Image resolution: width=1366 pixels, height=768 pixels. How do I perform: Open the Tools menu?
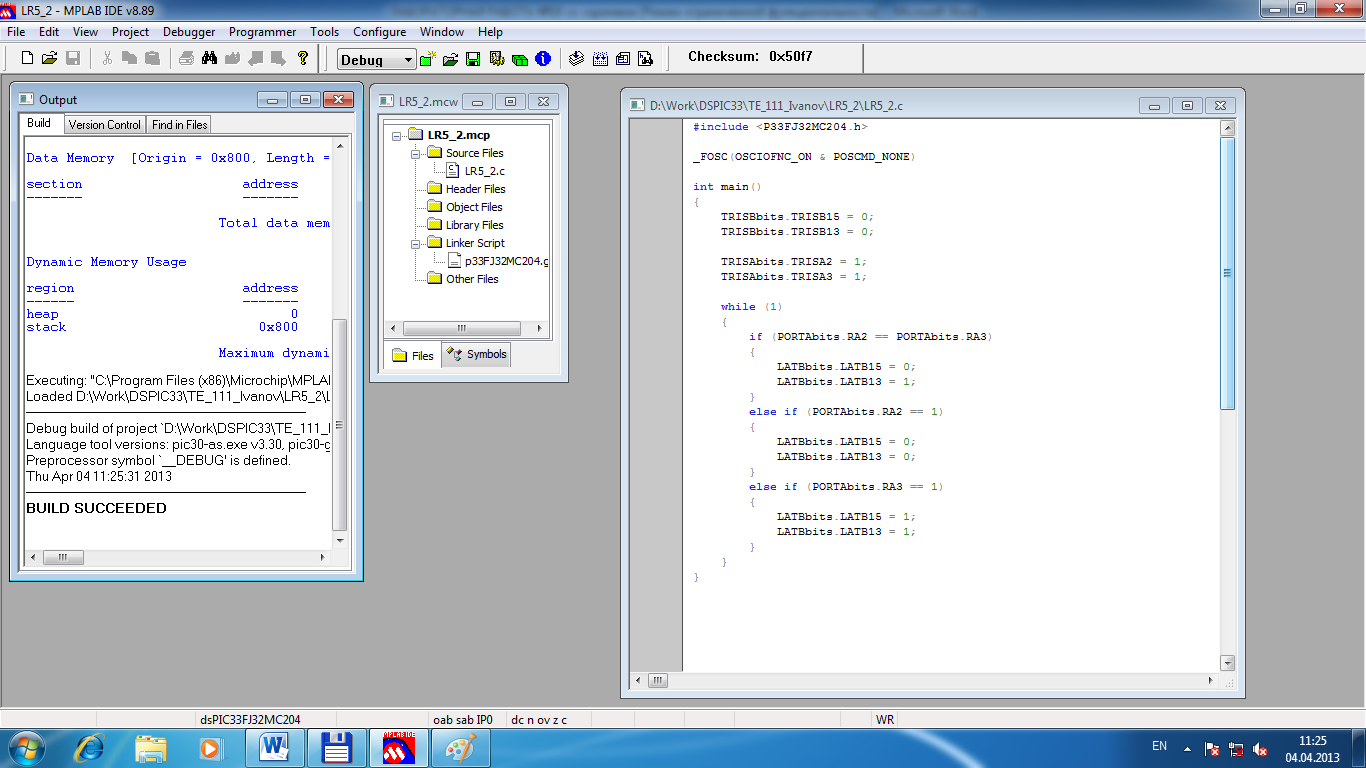click(324, 32)
